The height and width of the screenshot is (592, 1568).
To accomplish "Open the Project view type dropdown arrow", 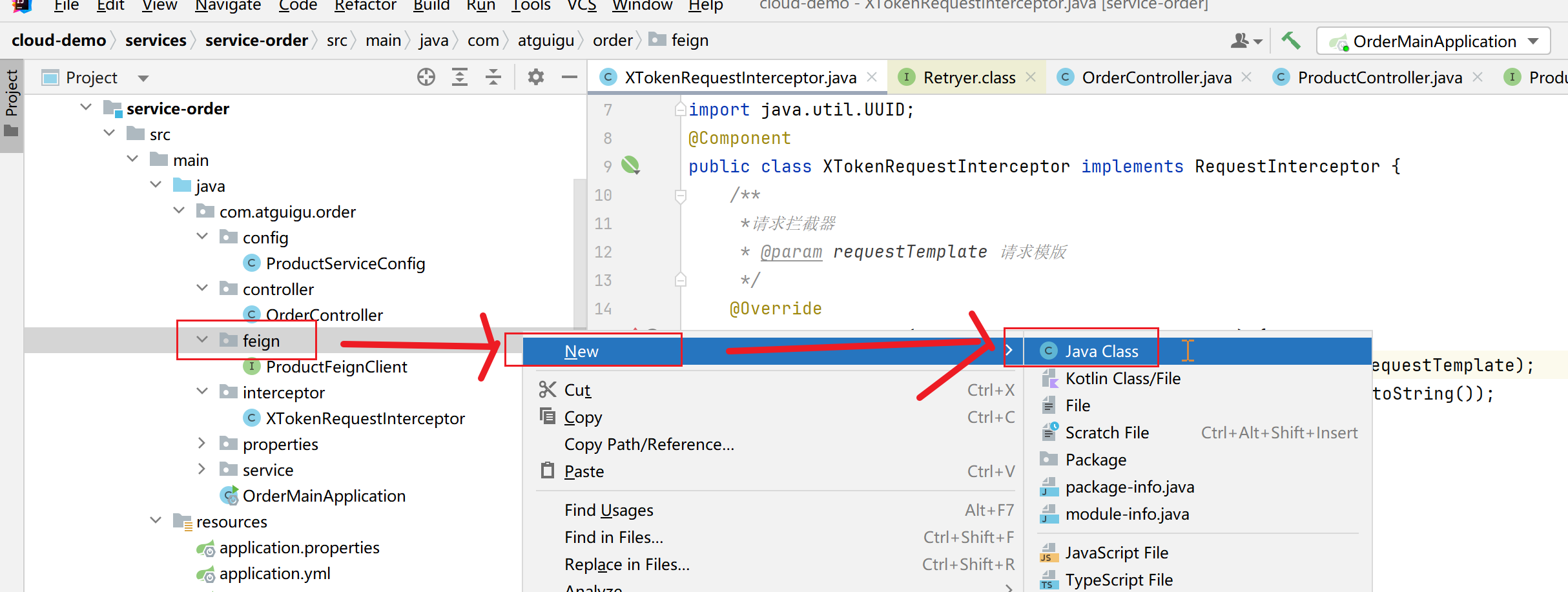I will pos(143,78).
